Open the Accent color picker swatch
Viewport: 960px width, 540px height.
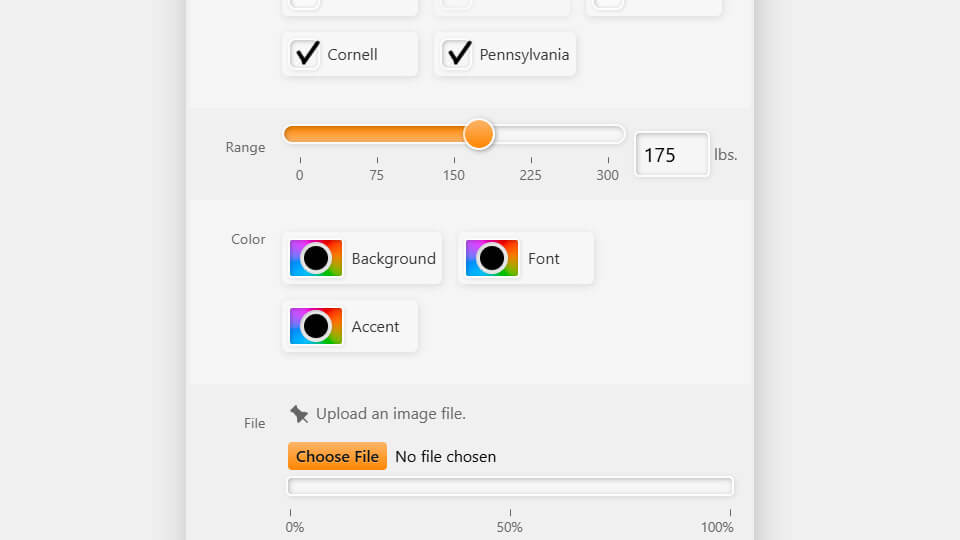coord(316,326)
